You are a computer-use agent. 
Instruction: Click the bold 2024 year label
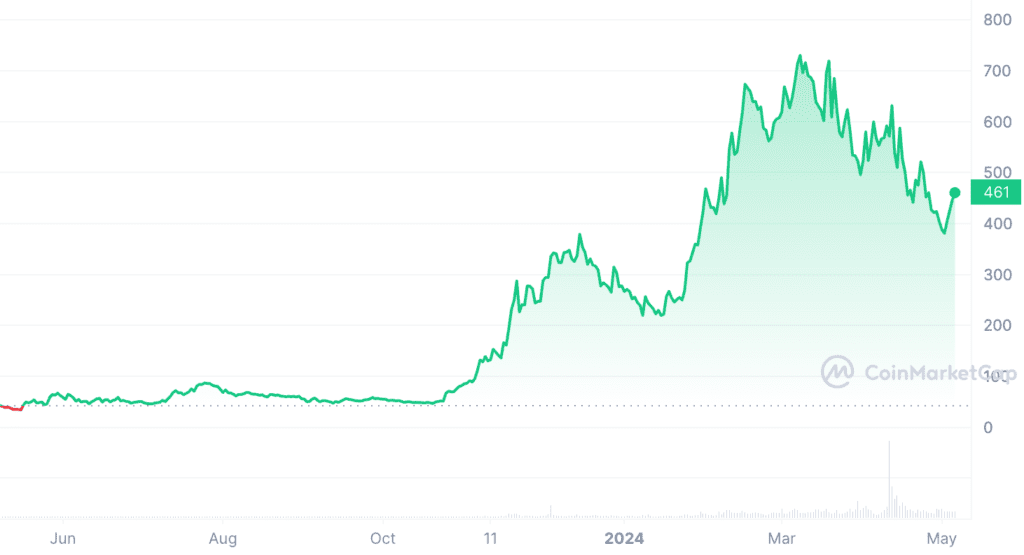pos(623,538)
